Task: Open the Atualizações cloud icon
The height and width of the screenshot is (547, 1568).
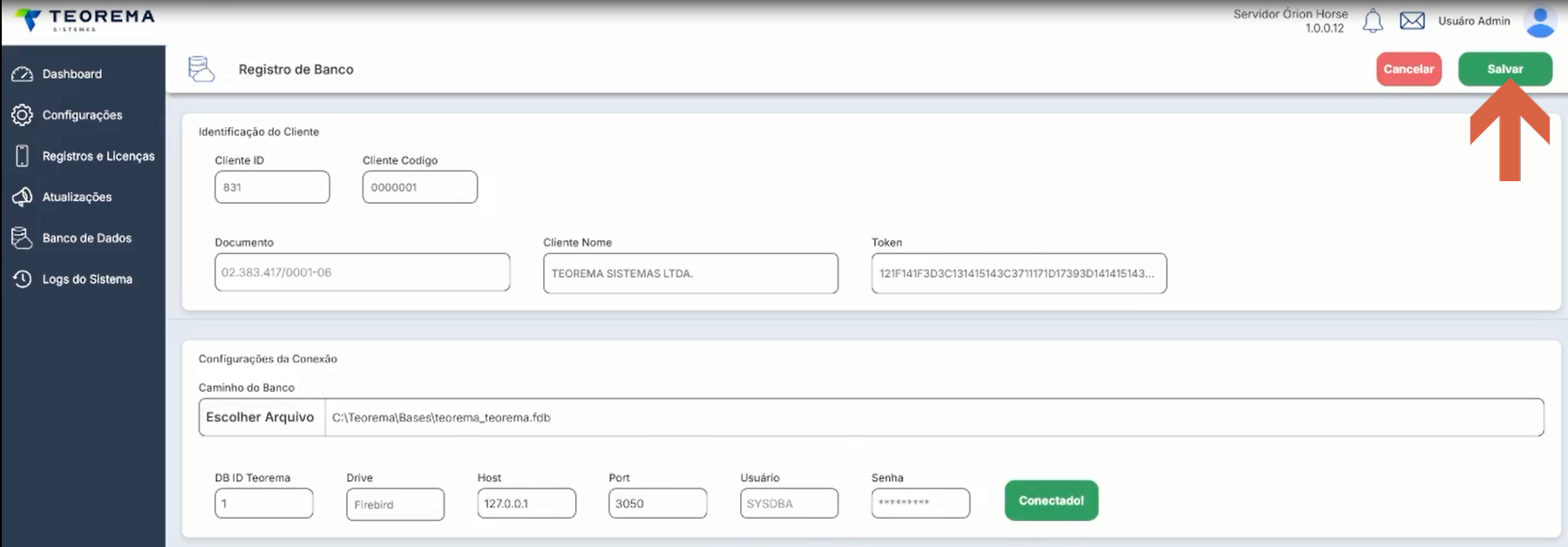Action: tap(22, 197)
